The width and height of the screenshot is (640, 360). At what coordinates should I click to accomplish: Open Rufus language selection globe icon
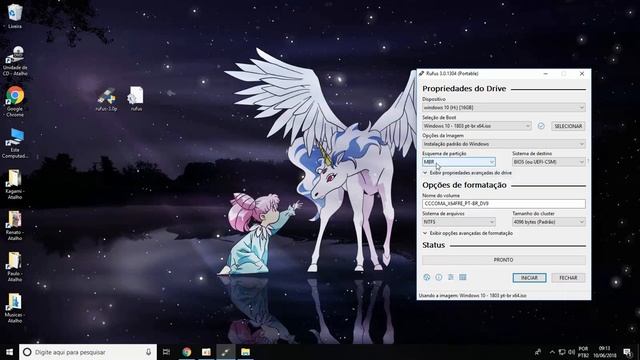click(x=427, y=277)
